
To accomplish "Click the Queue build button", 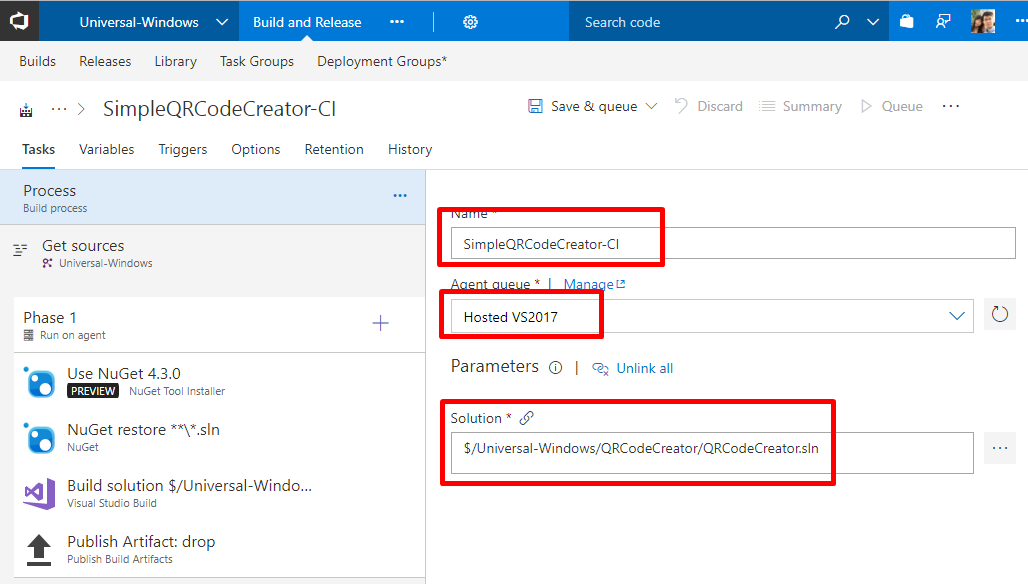I will [892, 106].
